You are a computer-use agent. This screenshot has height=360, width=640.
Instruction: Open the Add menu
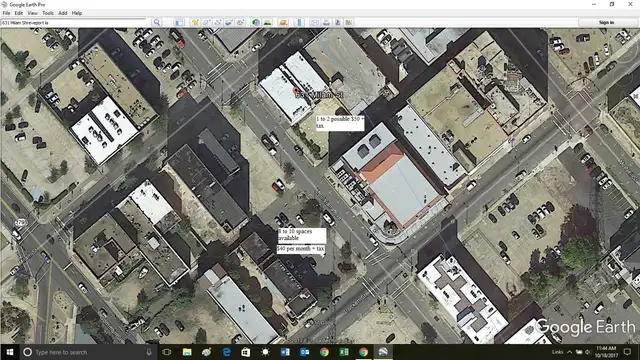pyautogui.click(x=62, y=13)
